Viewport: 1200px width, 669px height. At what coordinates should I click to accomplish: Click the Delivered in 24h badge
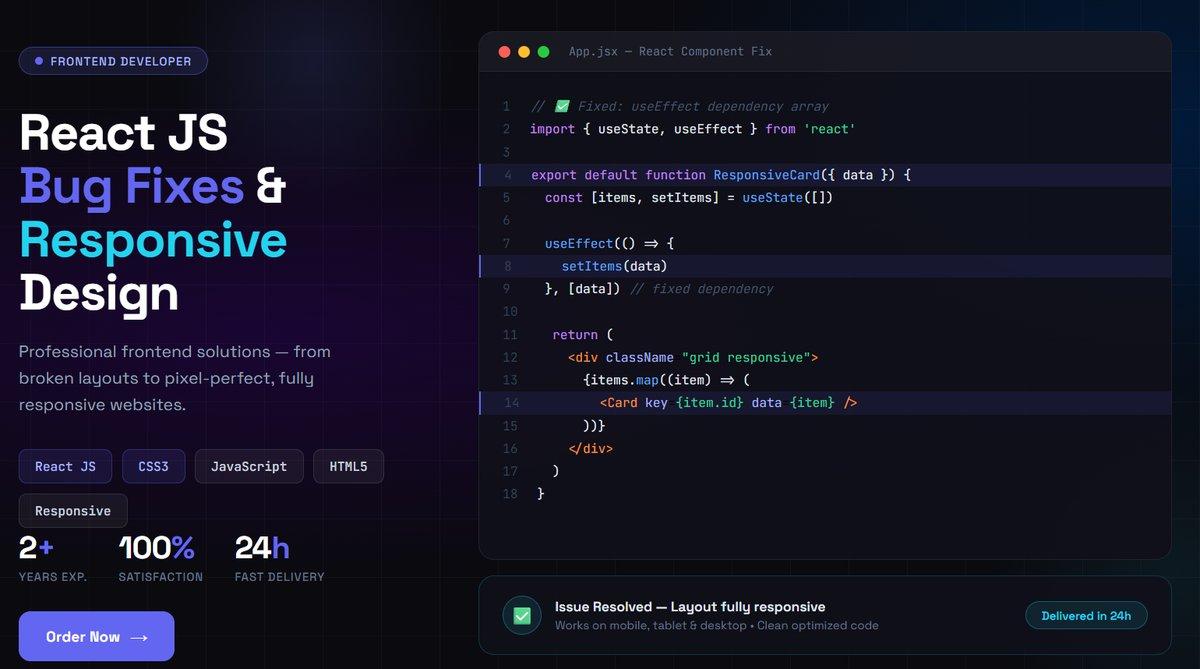pos(1086,616)
